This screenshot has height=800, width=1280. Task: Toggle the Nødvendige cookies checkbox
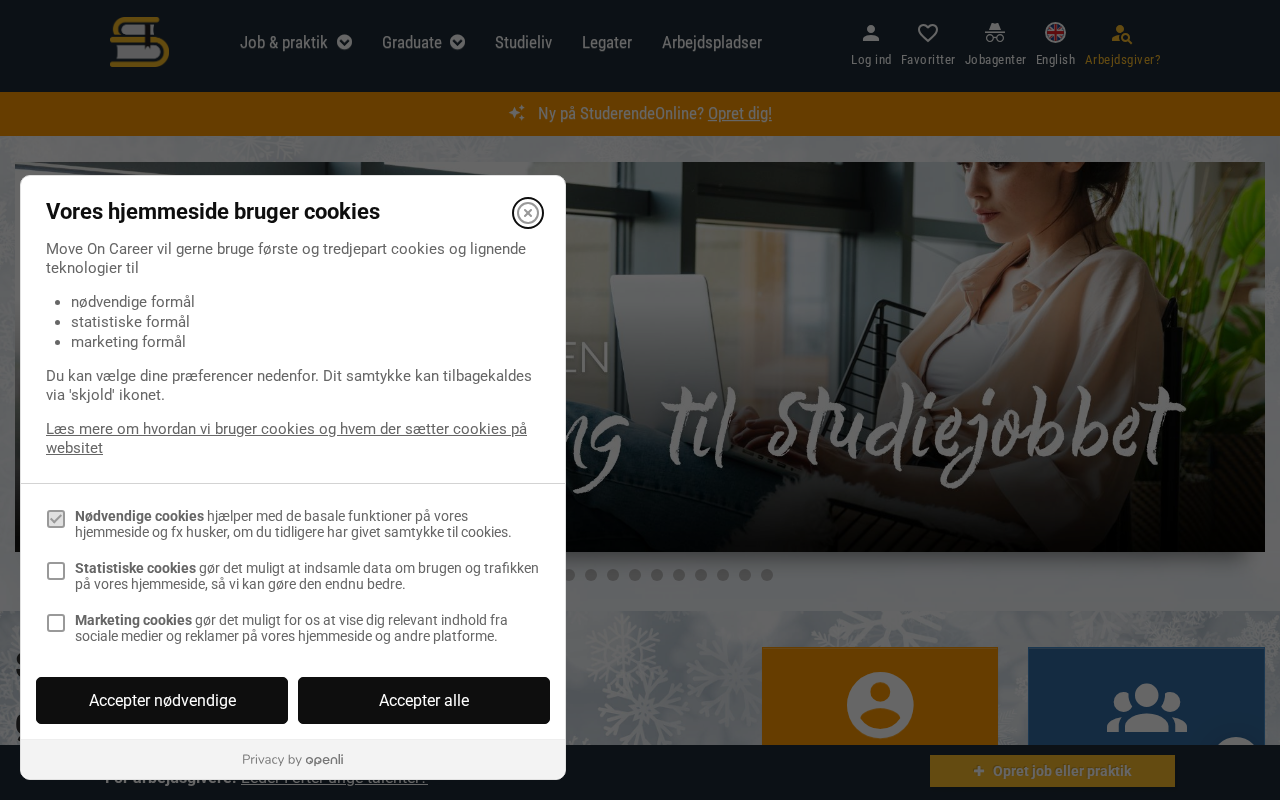tap(56, 519)
